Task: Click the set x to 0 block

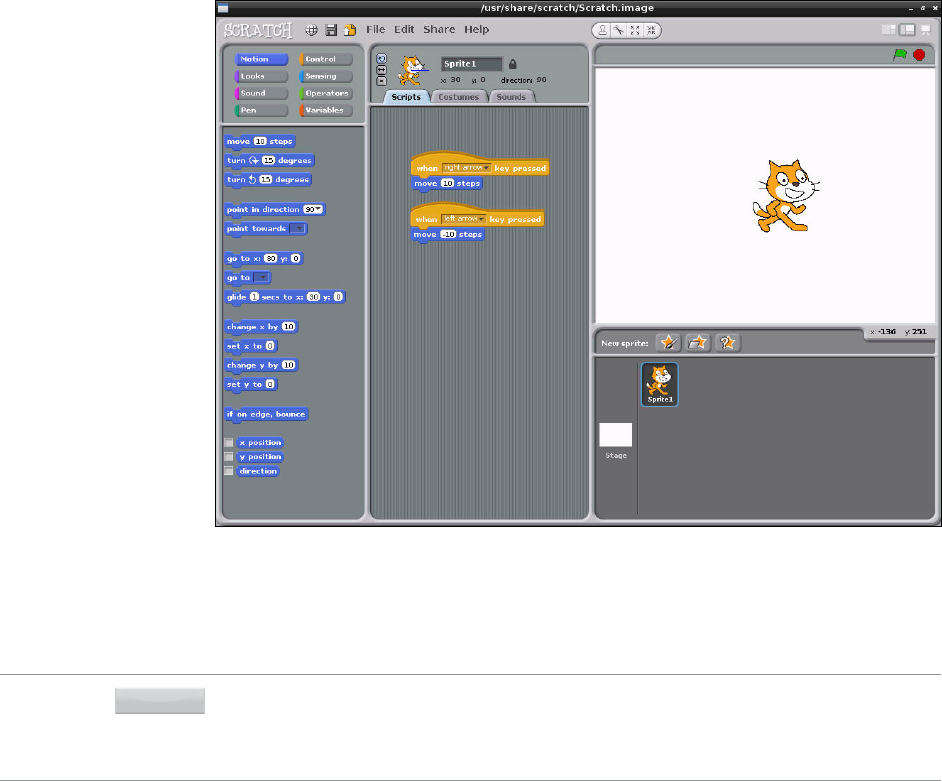Action: coord(251,346)
